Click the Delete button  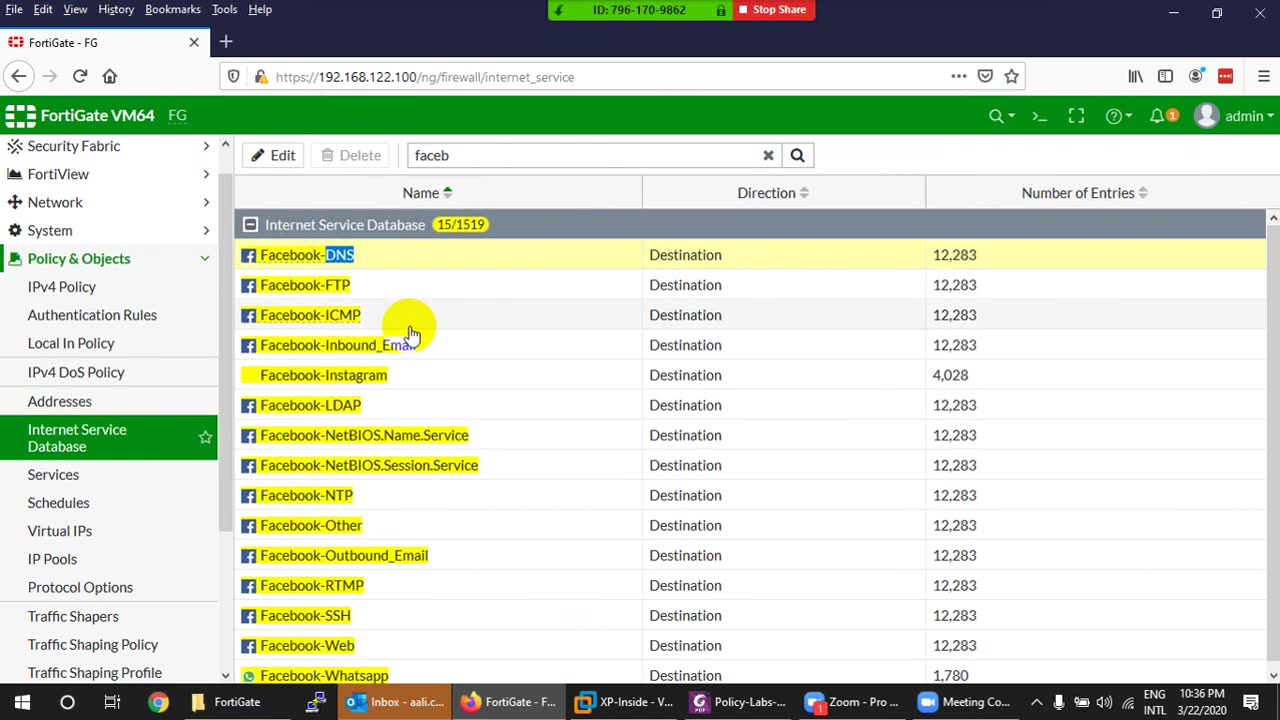pyautogui.click(x=351, y=155)
